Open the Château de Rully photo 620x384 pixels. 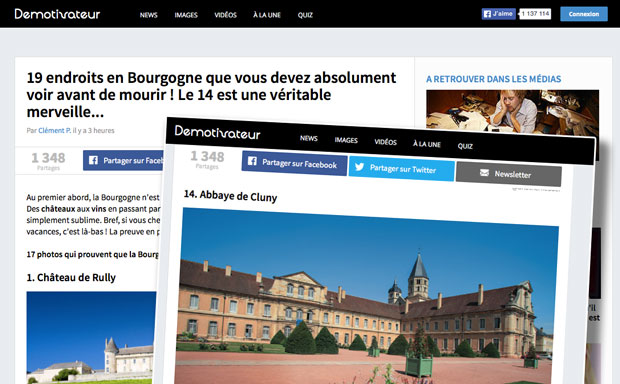point(91,337)
